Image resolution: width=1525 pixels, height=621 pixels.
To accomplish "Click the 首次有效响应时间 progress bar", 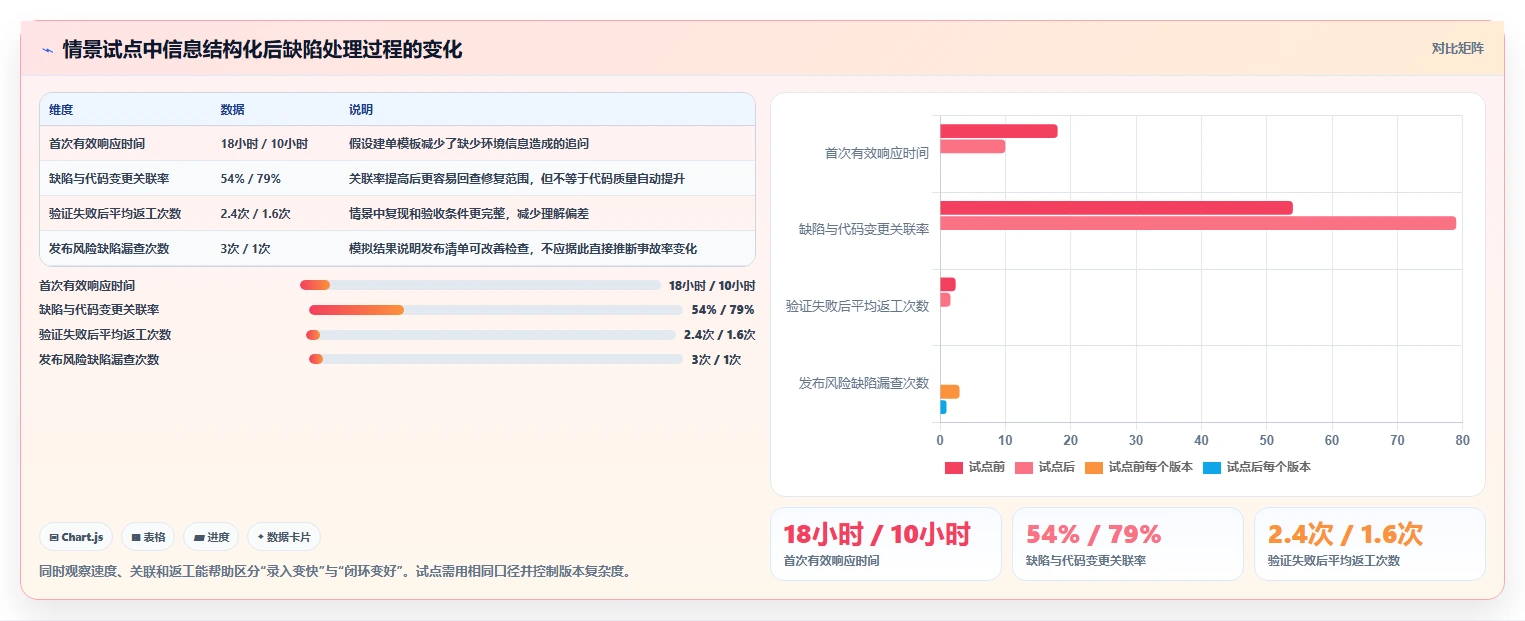I will point(480,285).
